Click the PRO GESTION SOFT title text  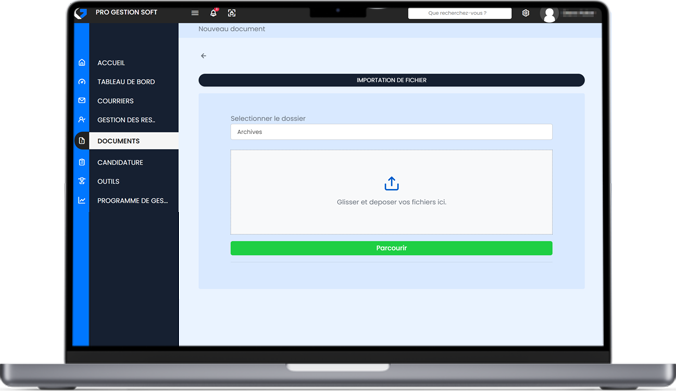pyautogui.click(x=126, y=12)
